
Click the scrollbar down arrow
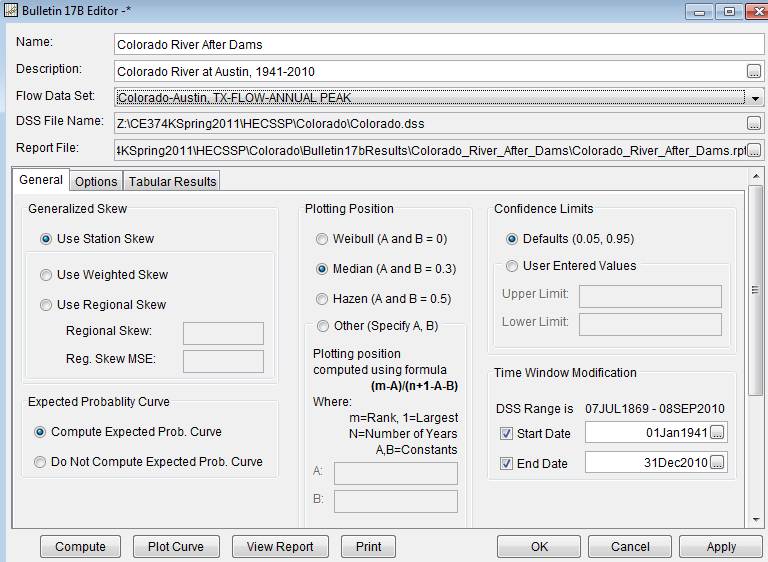click(755, 520)
